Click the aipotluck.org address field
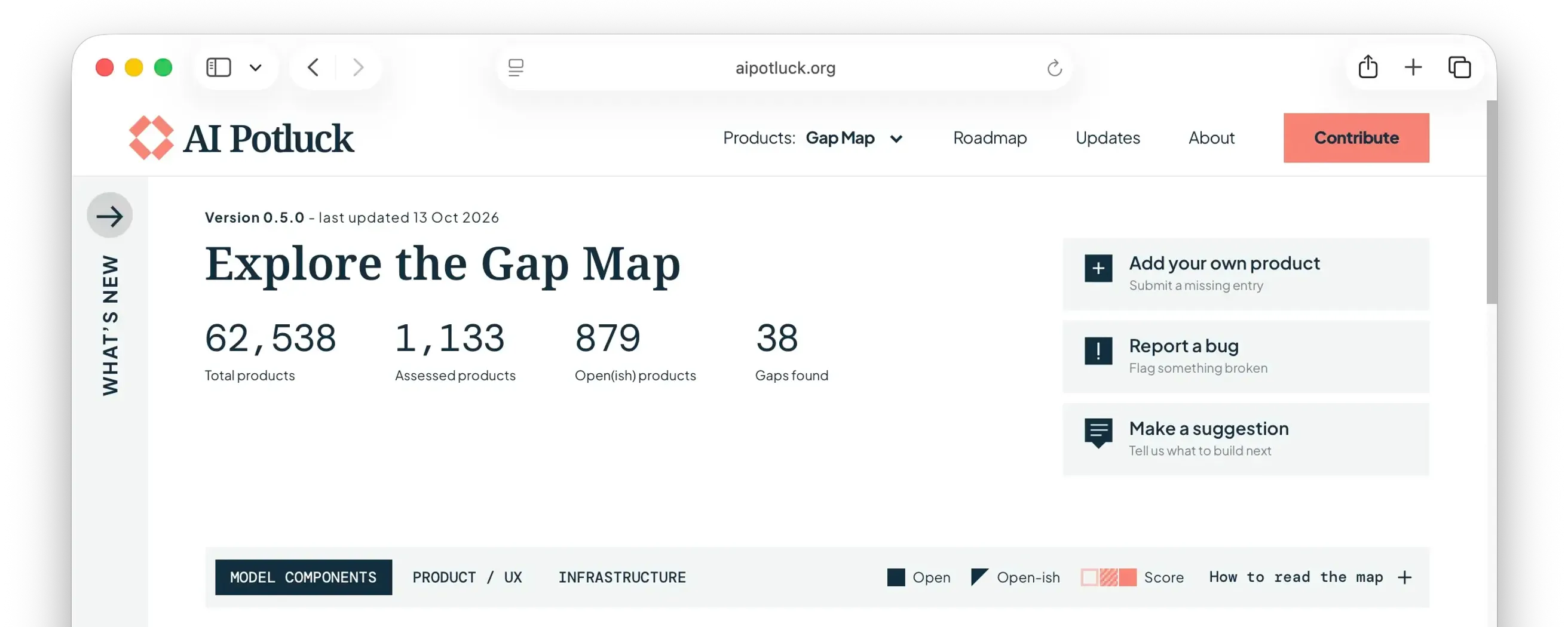This screenshot has height=627, width=1568. (784, 67)
